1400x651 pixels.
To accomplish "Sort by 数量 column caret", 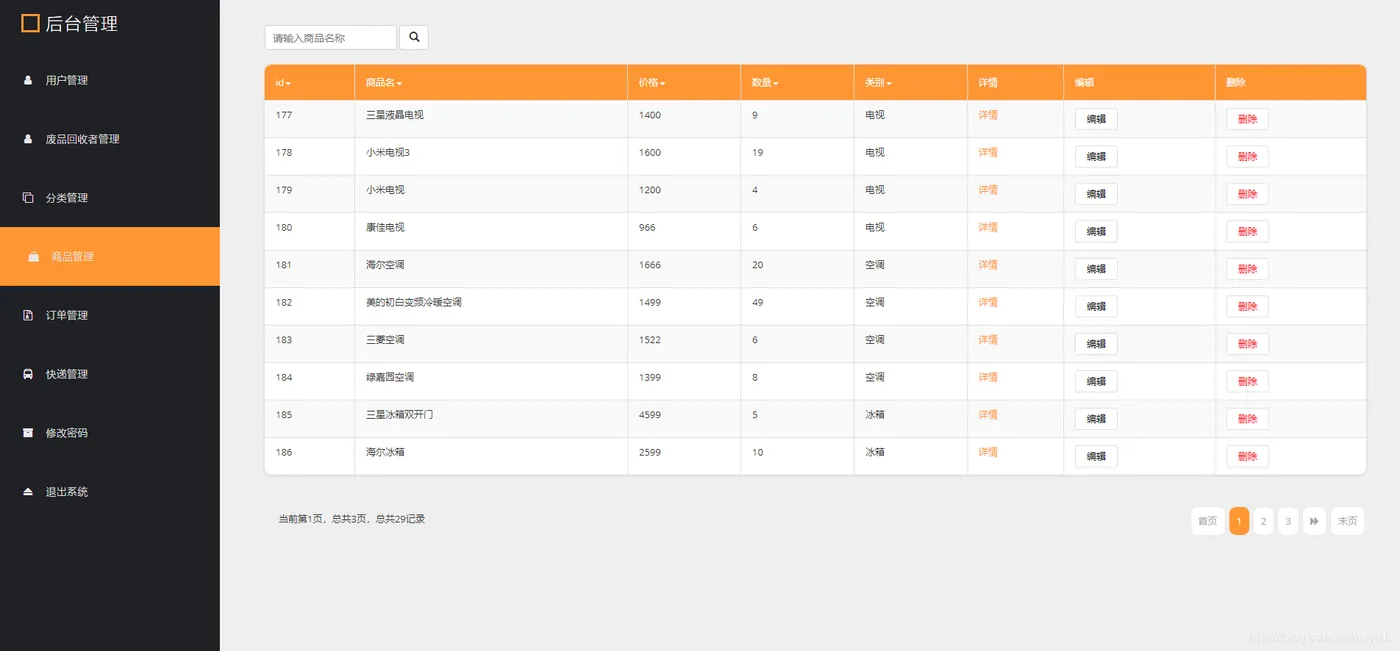I will pos(776,84).
